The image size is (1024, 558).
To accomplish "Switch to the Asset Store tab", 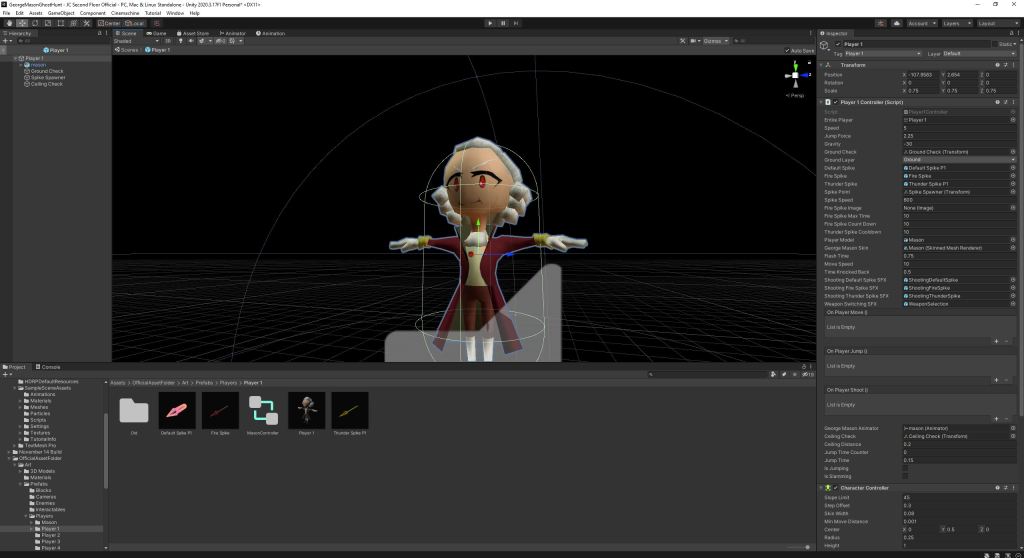I will click(x=193, y=33).
